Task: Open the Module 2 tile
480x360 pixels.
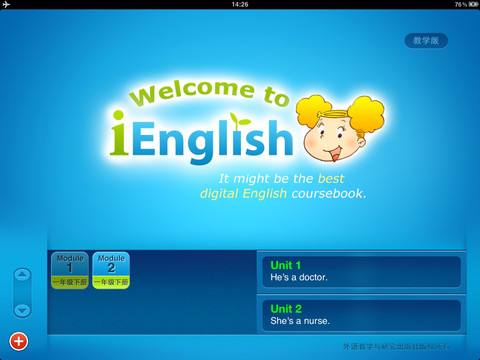Action: click(111, 270)
